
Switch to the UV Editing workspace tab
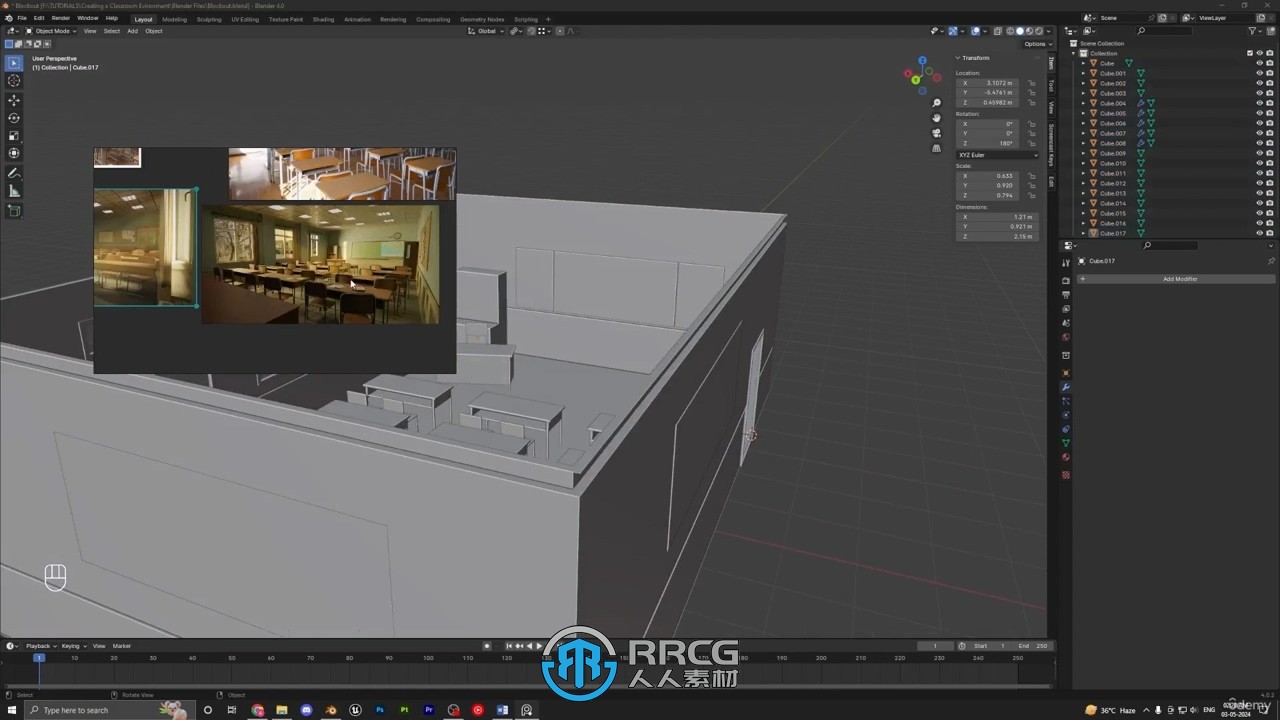[245, 19]
